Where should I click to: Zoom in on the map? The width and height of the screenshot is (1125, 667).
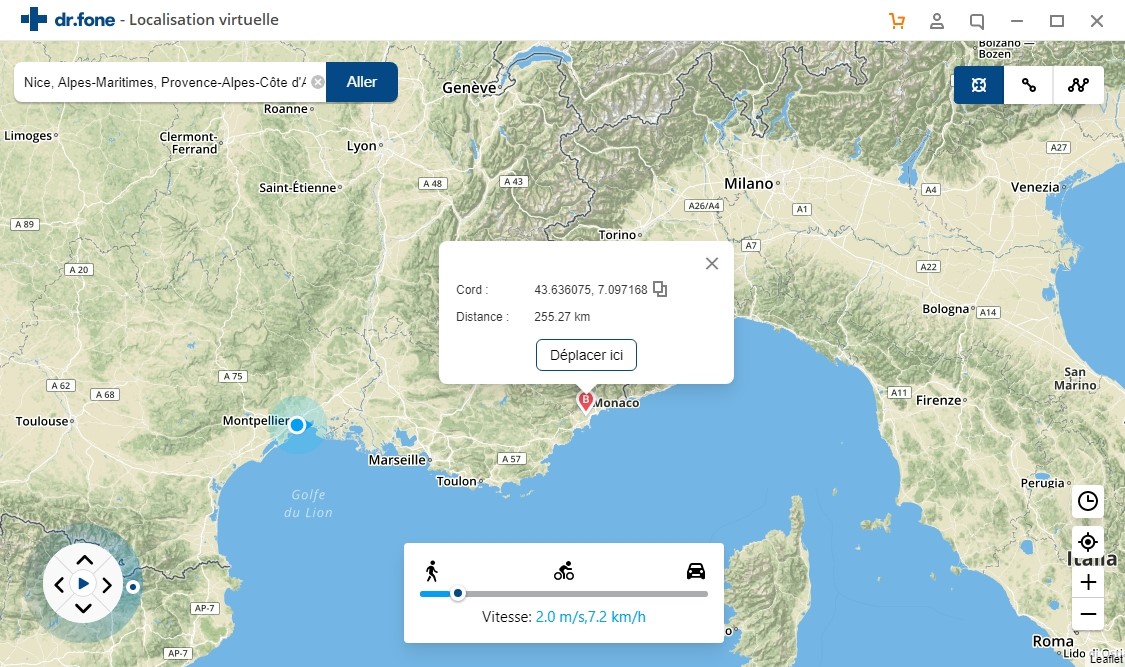coord(1088,582)
